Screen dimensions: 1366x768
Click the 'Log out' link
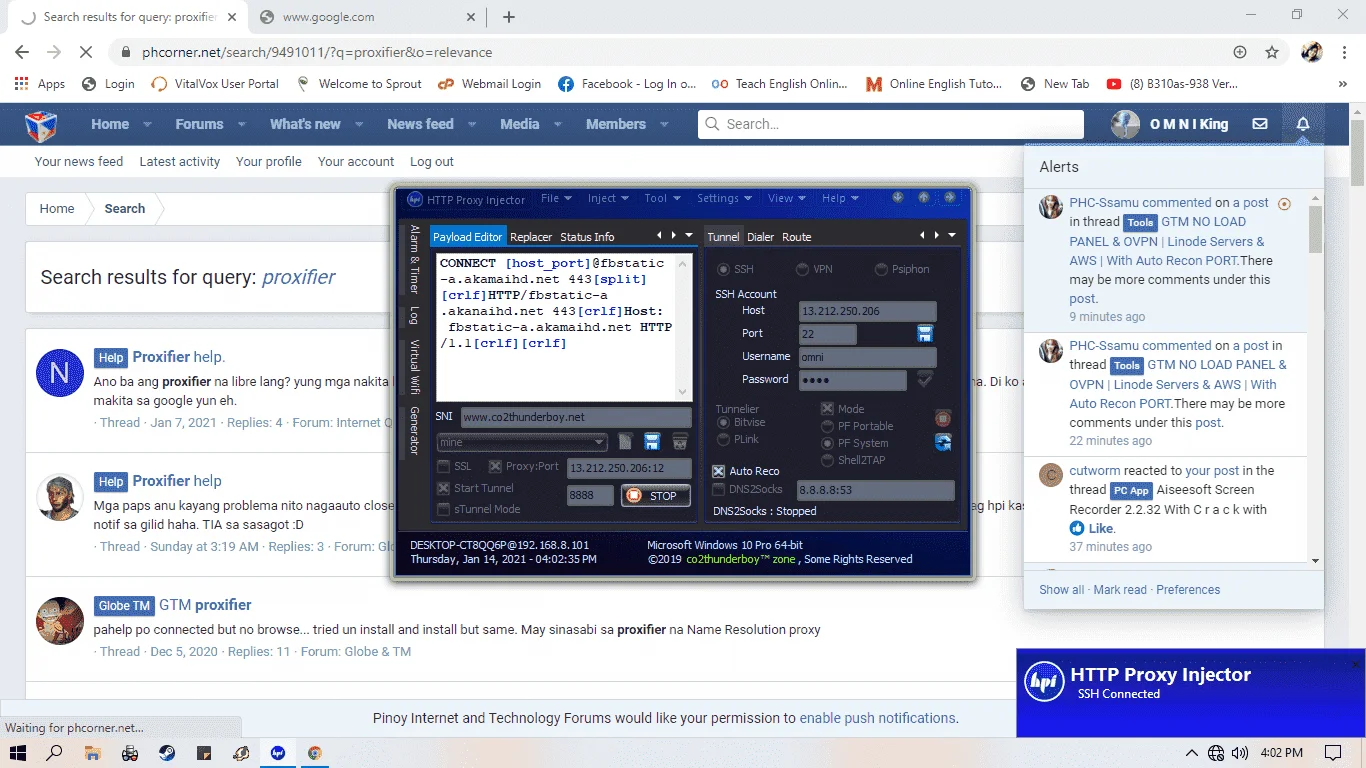pyautogui.click(x=432, y=161)
